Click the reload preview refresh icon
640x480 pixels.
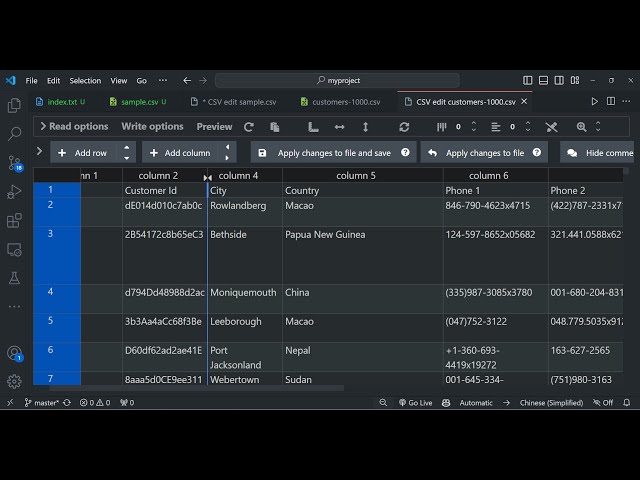point(248,127)
